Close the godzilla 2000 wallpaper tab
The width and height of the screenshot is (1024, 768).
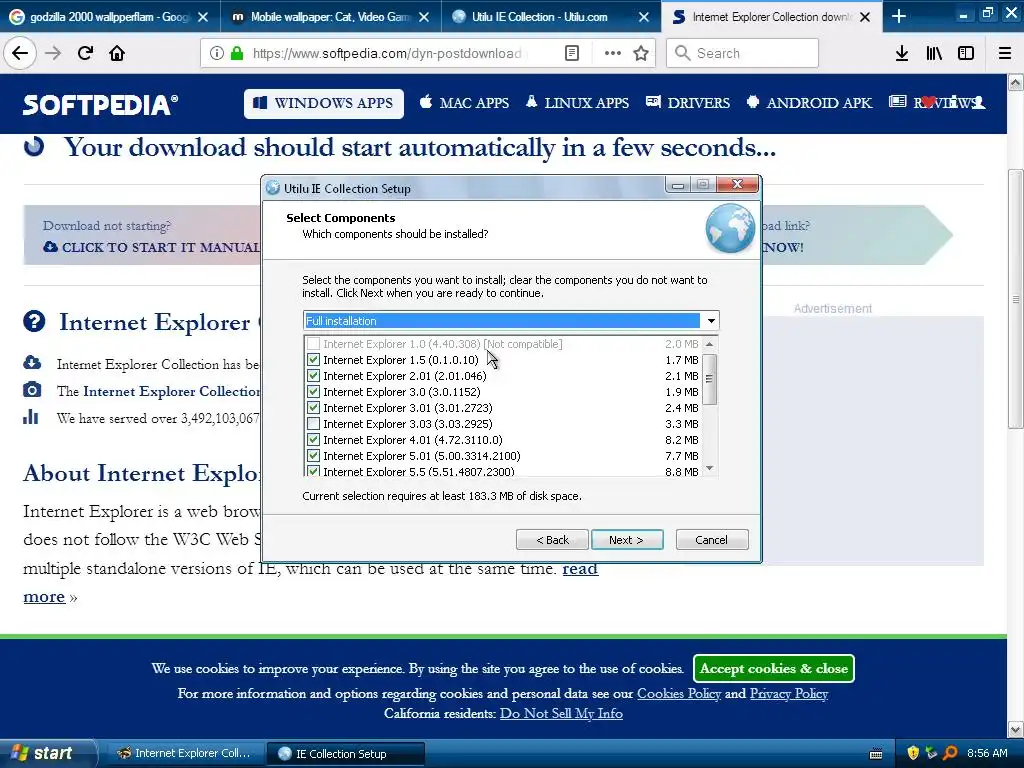tap(203, 17)
